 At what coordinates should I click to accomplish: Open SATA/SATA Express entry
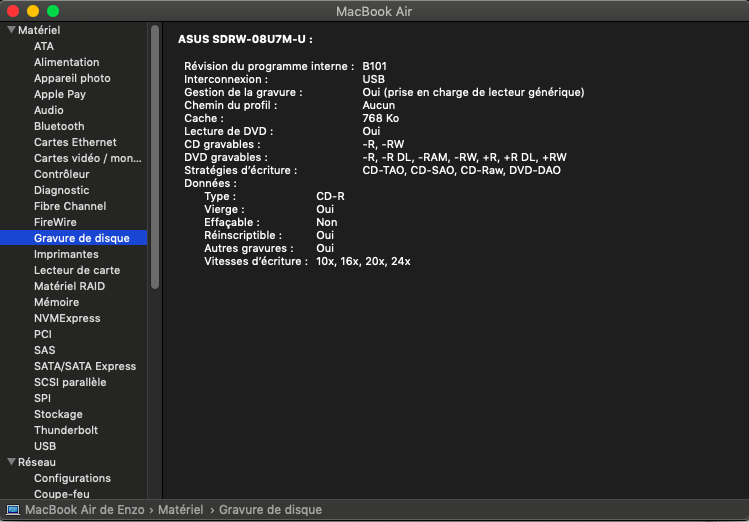(x=85, y=366)
